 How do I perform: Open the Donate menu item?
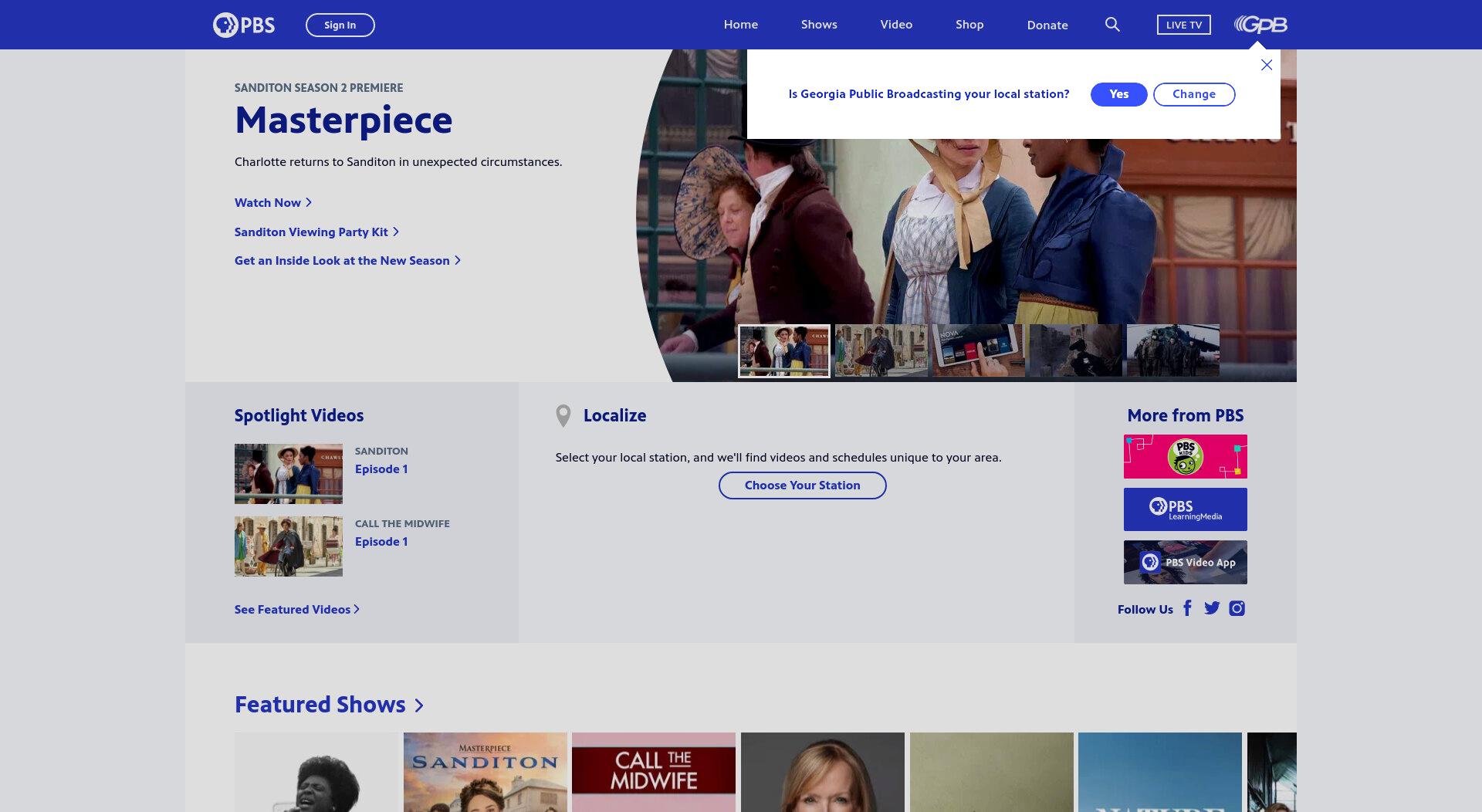coord(1047,25)
